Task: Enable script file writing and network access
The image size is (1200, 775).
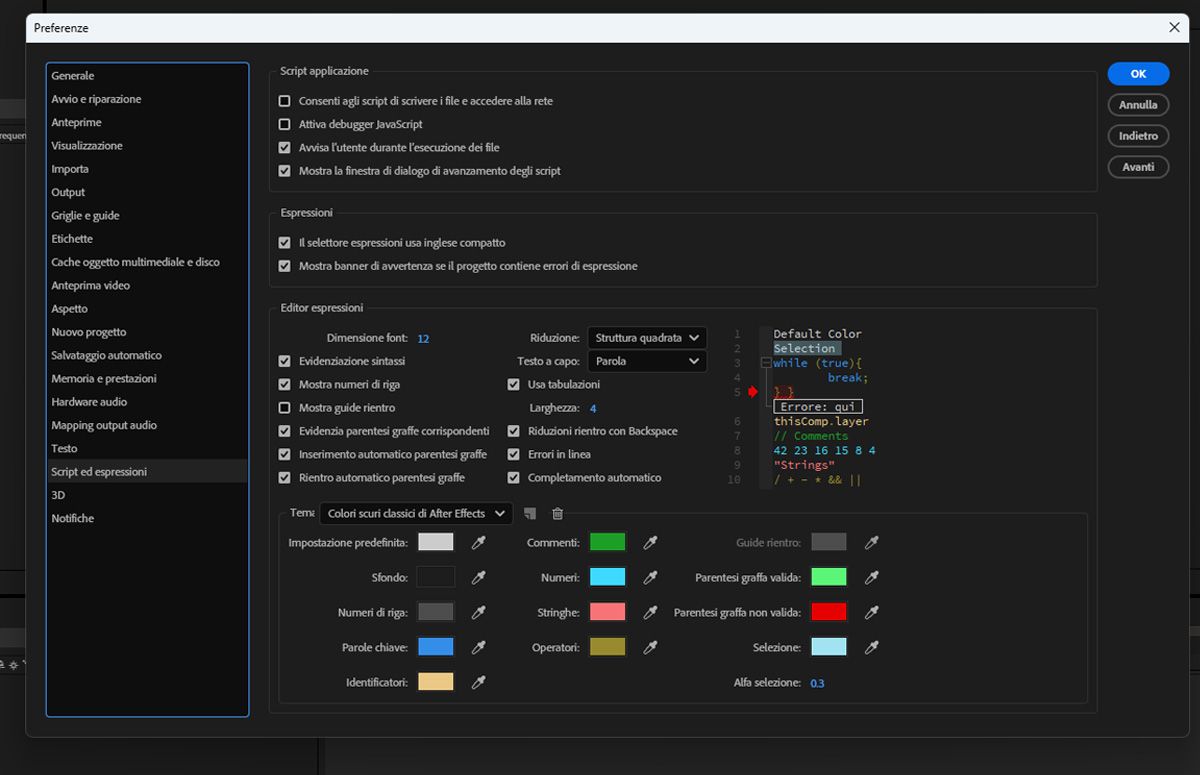Action: (285, 101)
